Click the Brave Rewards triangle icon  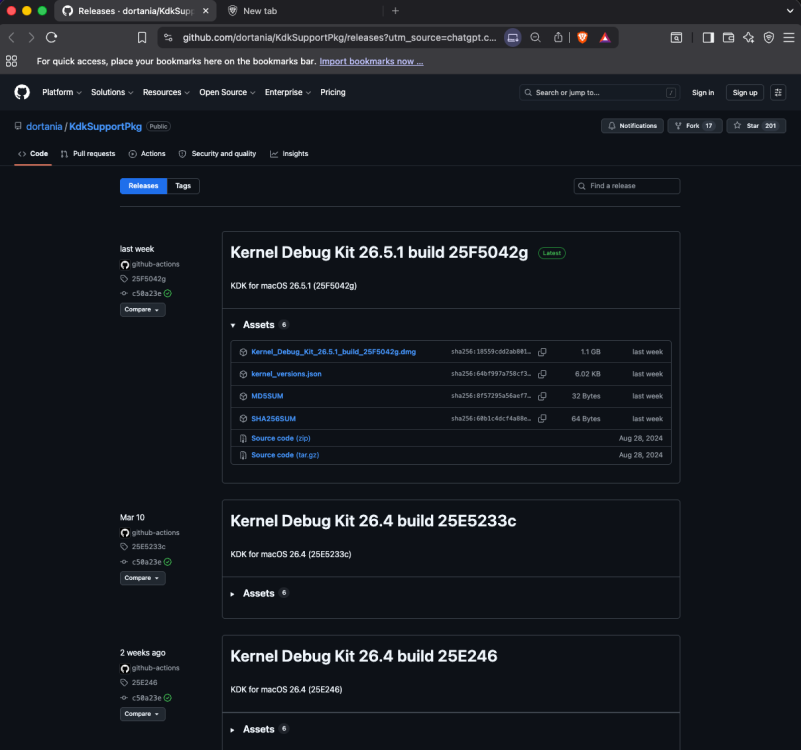click(605, 37)
